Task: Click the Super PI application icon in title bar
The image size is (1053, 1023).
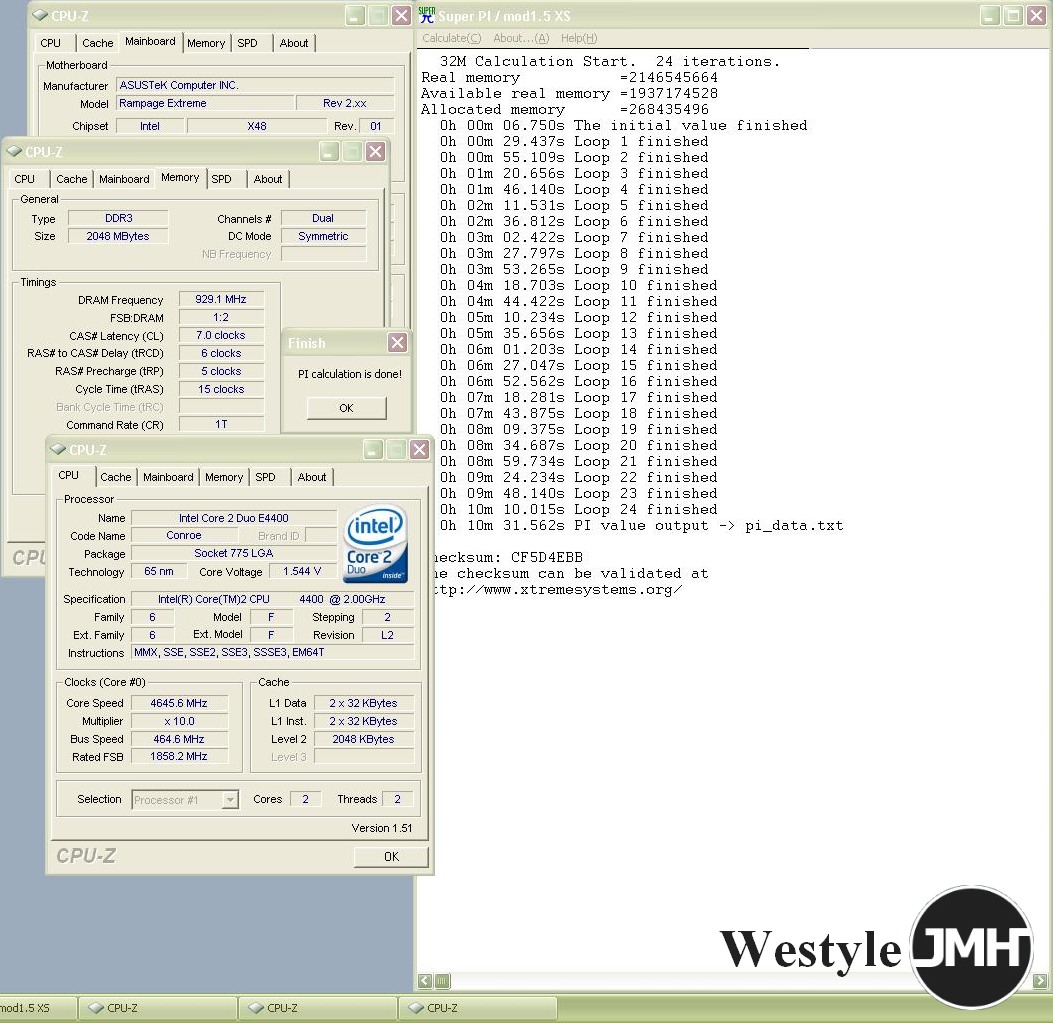Action: pyautogui.click(x=426, y=15)
